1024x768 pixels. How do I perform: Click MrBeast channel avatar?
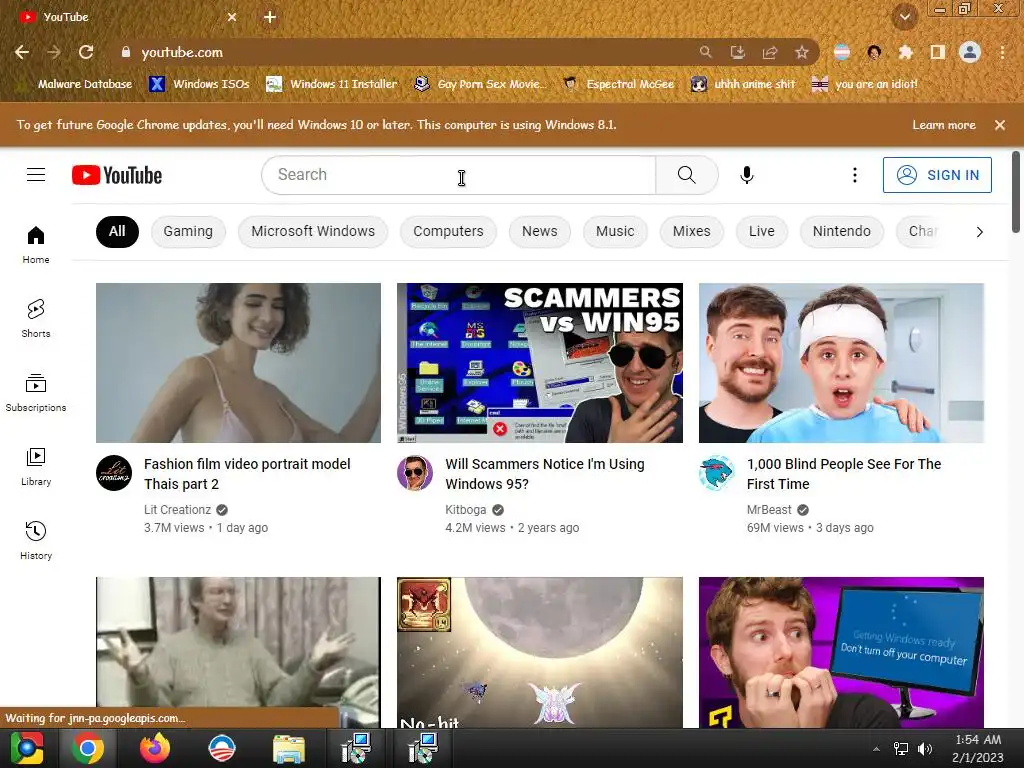(716, 473)
